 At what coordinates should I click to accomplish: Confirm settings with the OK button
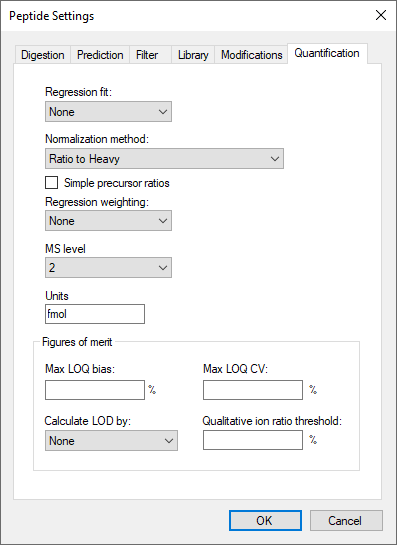(265, 520)
